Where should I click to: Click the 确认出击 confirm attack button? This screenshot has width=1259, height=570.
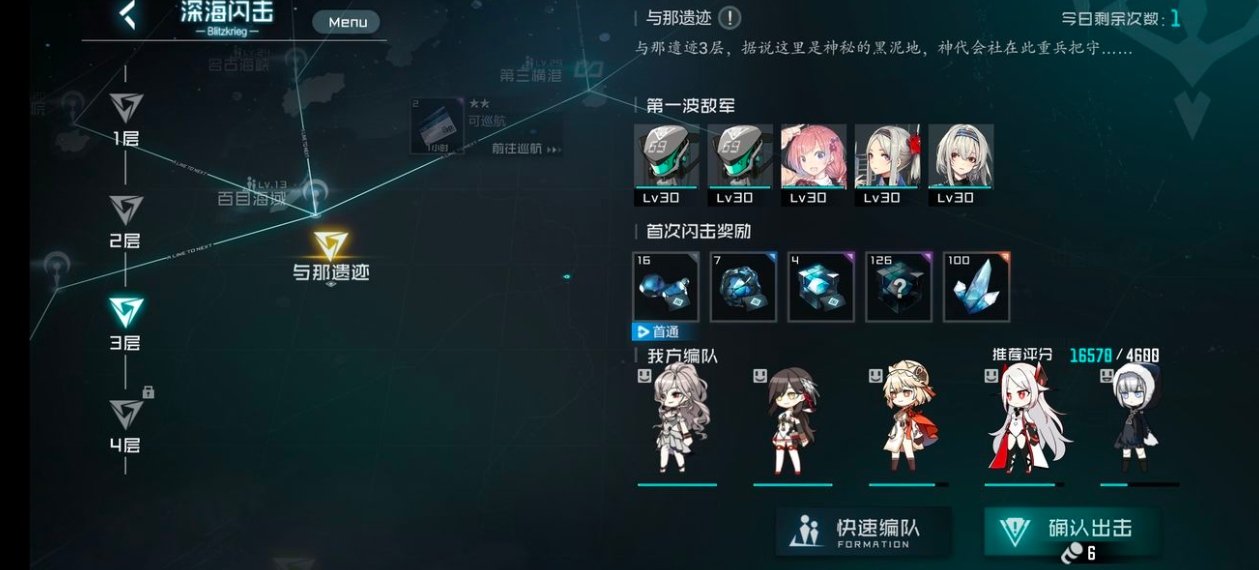[1072, 533]
